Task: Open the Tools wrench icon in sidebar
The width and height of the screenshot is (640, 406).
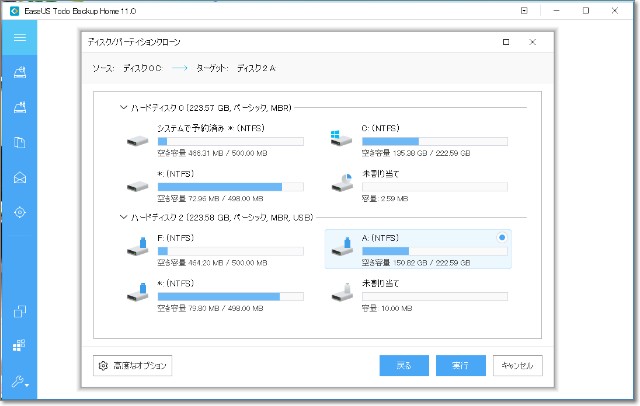Action: click(x=16, y=382)
